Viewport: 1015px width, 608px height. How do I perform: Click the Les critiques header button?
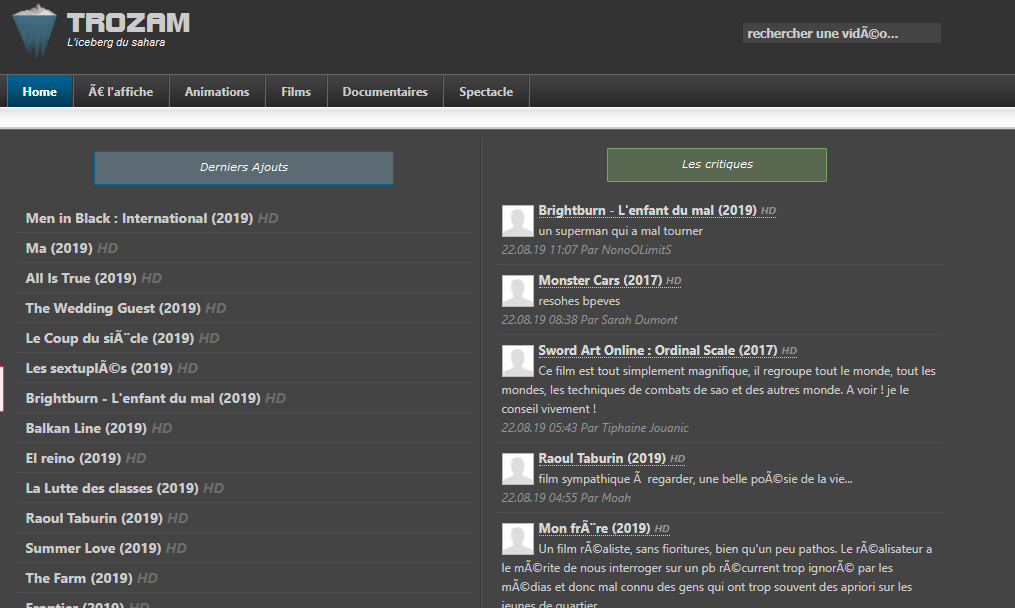tap(717, 164)
